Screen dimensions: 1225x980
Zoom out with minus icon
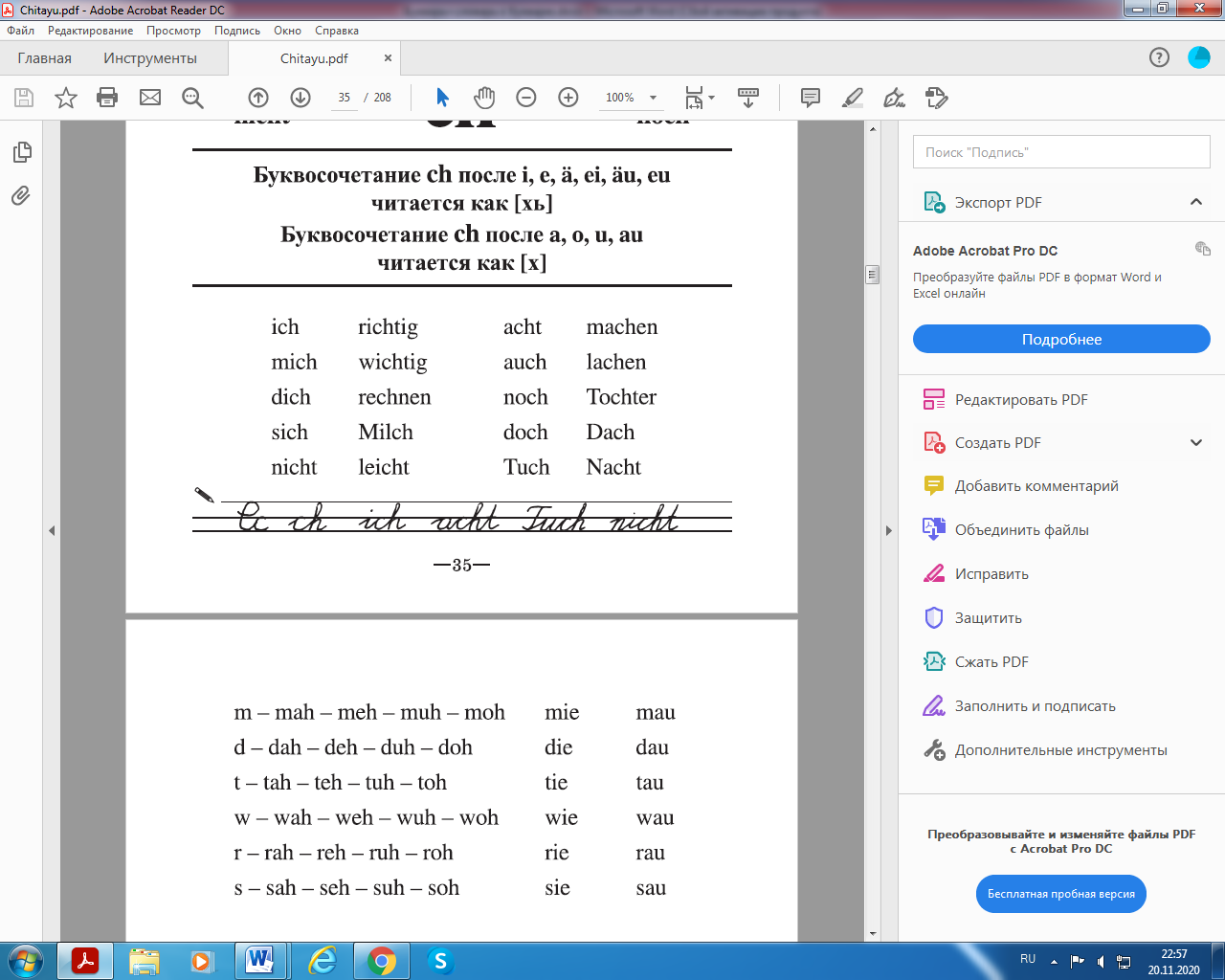click(526, 98)
